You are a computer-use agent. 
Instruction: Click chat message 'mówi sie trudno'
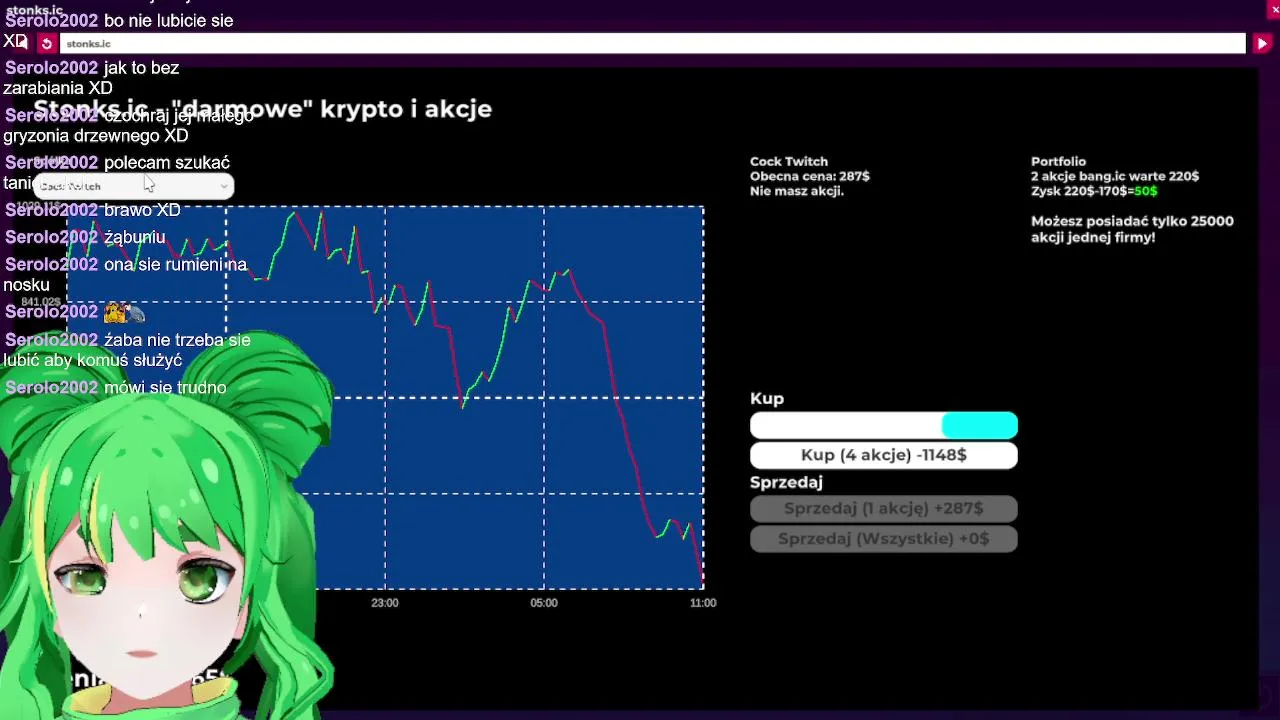coord(165,388)
